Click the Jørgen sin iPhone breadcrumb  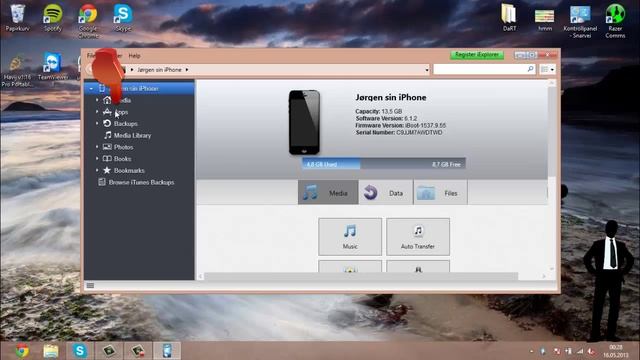(159, 70)
